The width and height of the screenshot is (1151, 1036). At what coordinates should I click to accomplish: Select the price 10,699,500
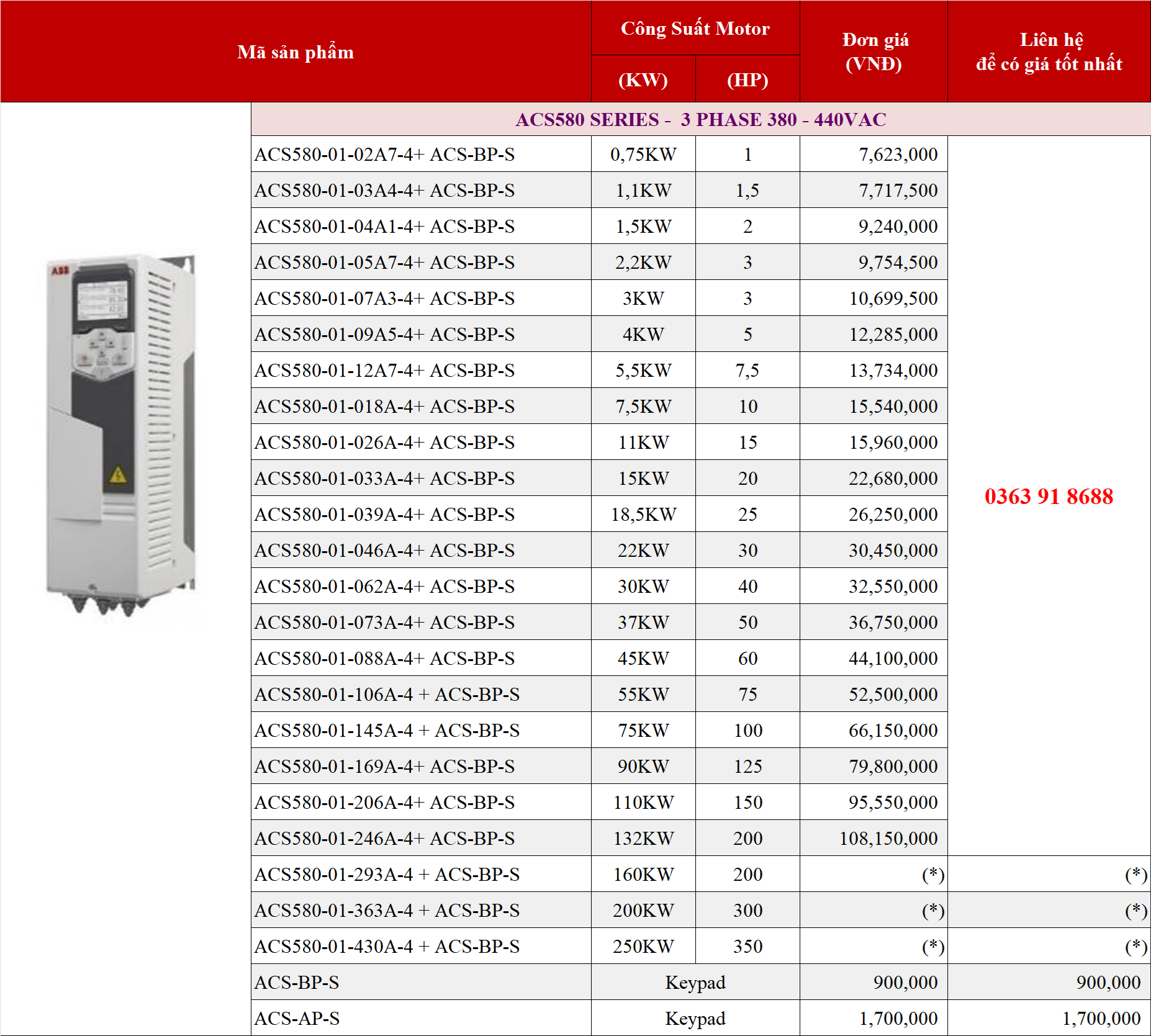coord(893,299)
